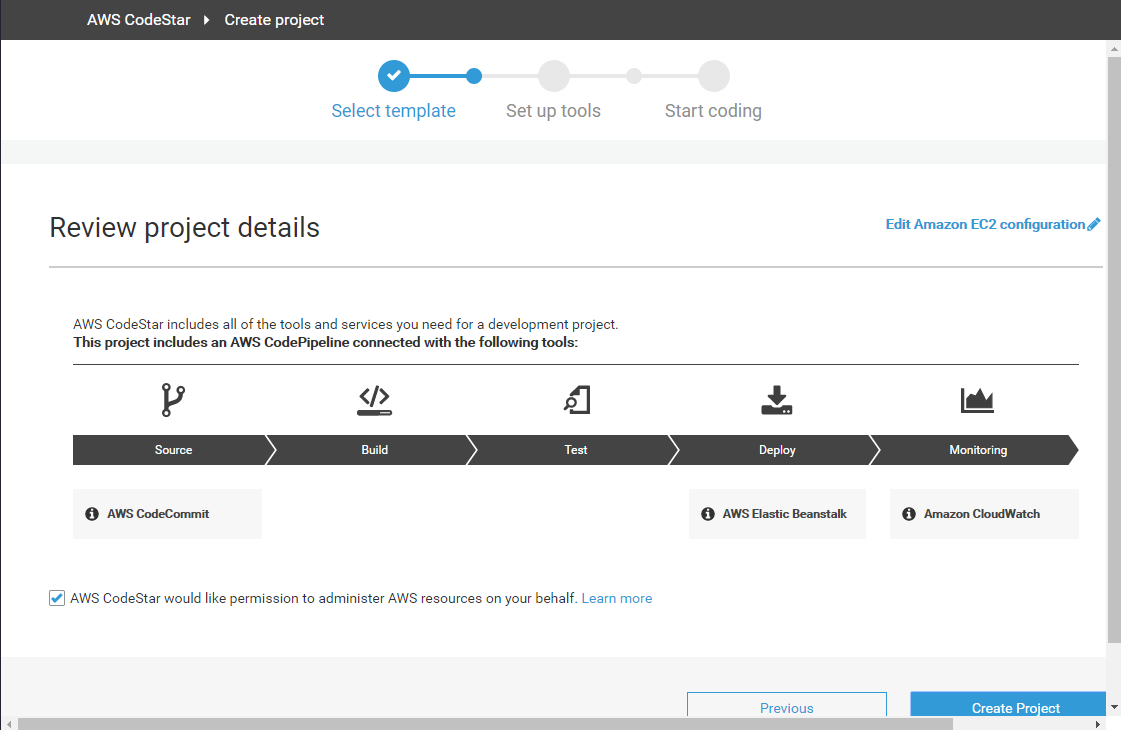Click the Monitoring chart icon
This screenshot has width=1121, height=730.
[x=977, y=400]
